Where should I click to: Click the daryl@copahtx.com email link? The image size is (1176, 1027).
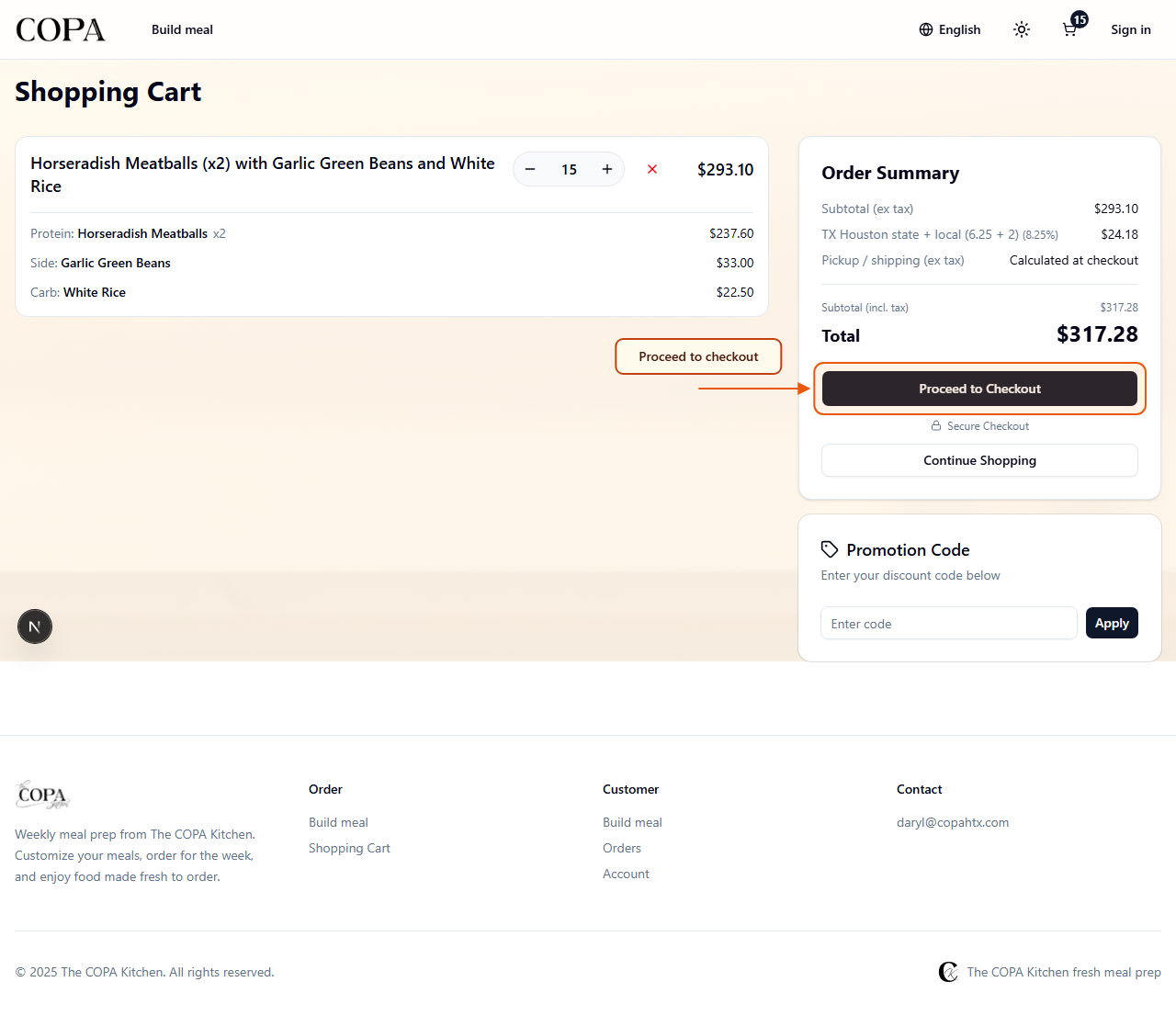tap(953, 822)
